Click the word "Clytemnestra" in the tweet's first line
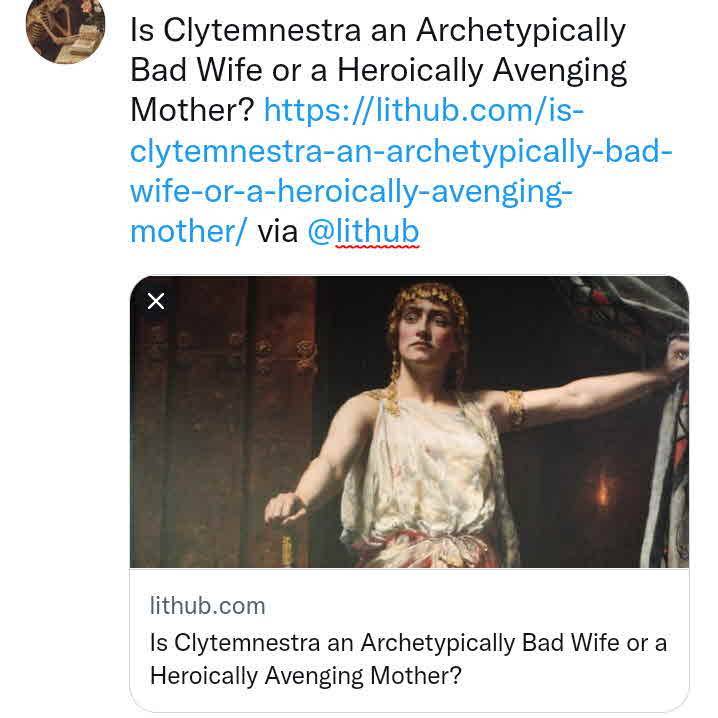The width and height of the screenshot is (718, 718). 260,31
